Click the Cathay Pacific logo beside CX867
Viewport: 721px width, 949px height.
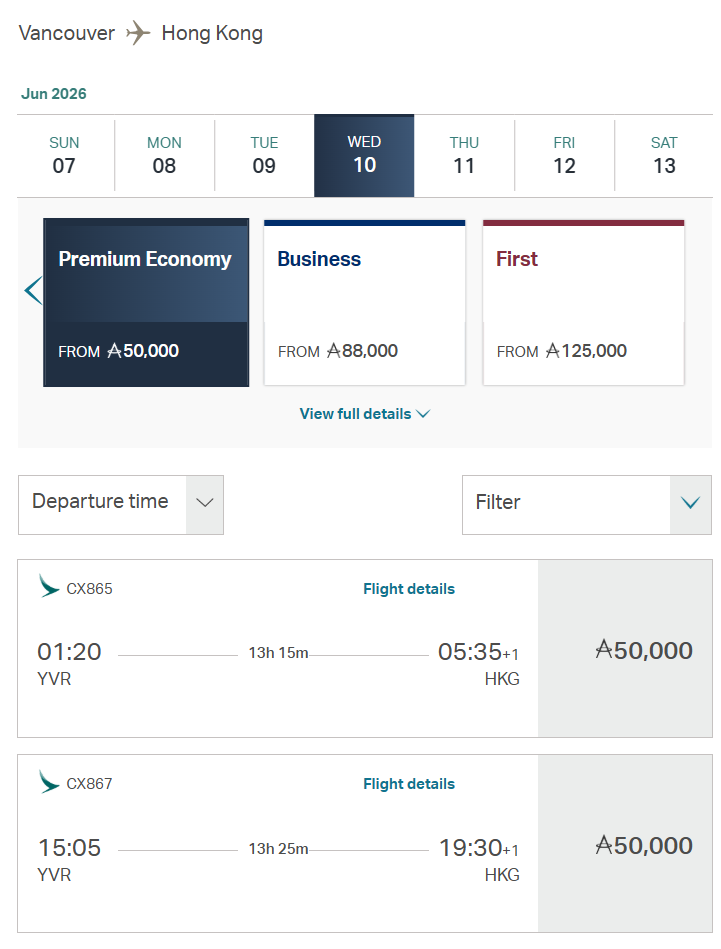[x=49, y=782]
